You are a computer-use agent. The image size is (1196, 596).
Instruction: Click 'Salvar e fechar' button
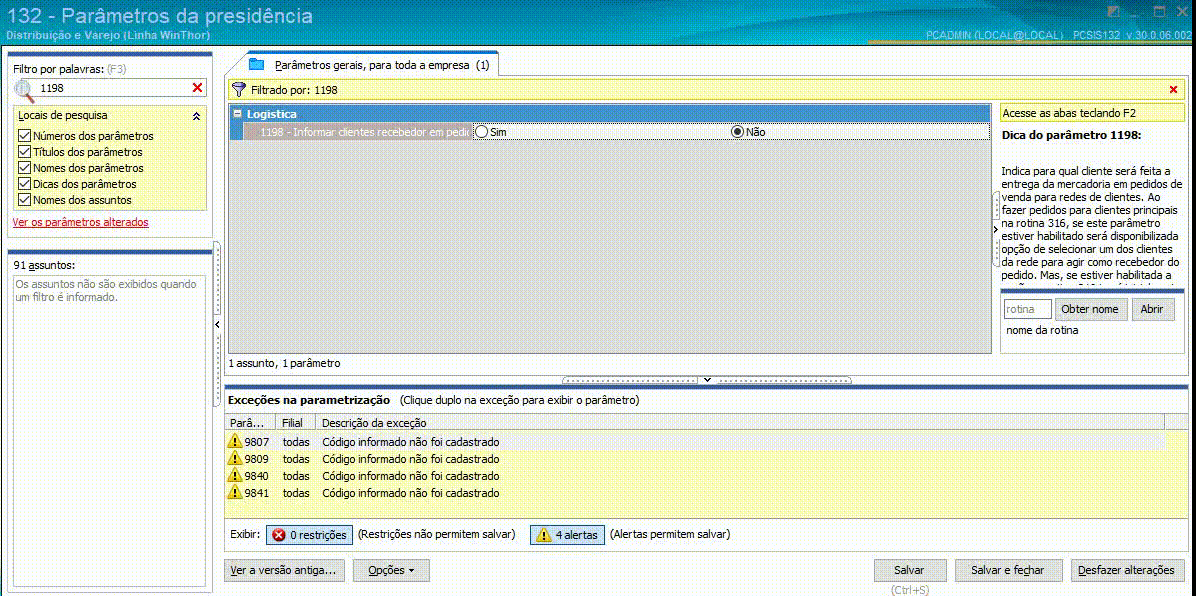[x=1010, y=570]
